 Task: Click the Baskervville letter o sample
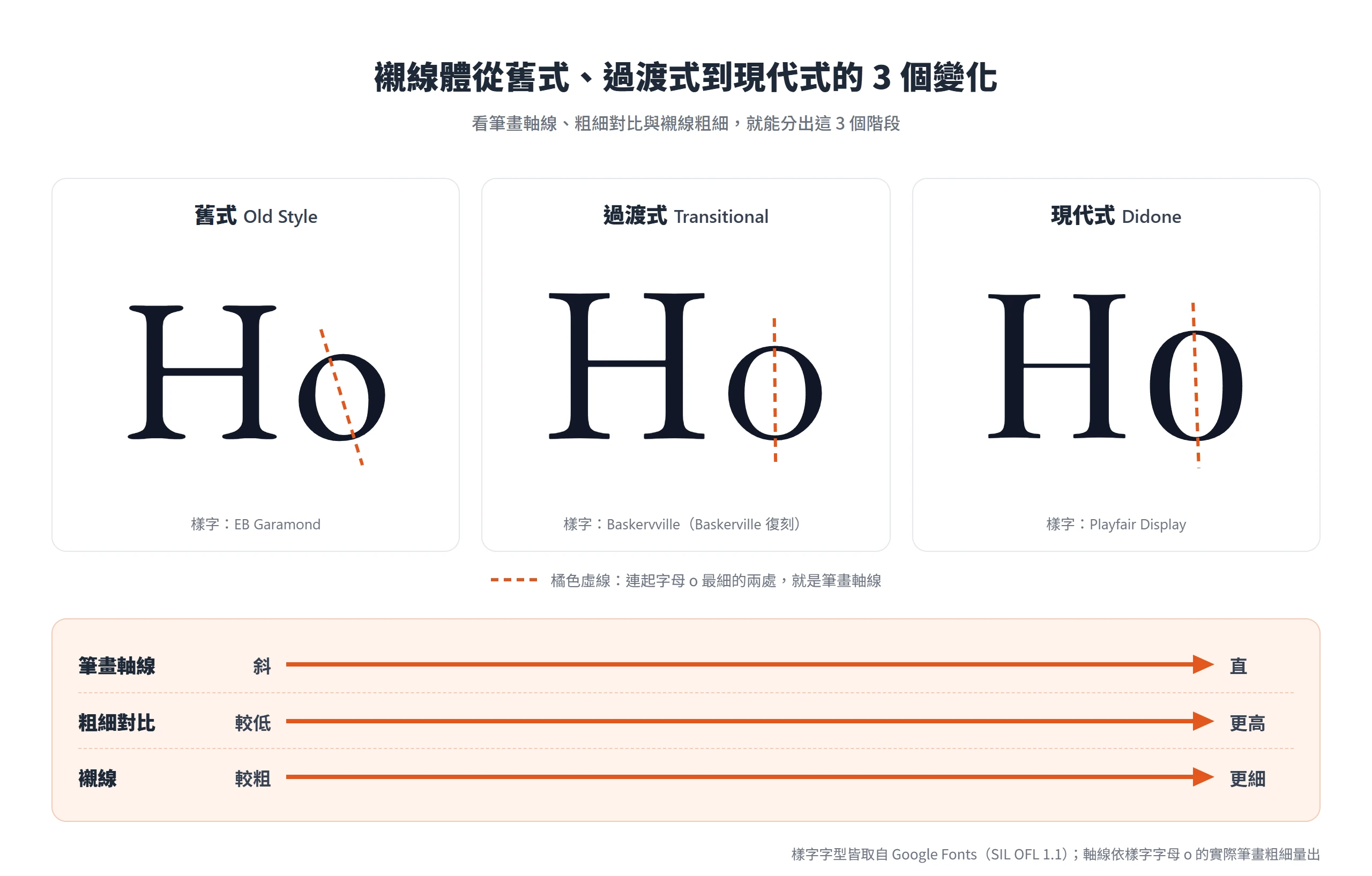(775, 393)
